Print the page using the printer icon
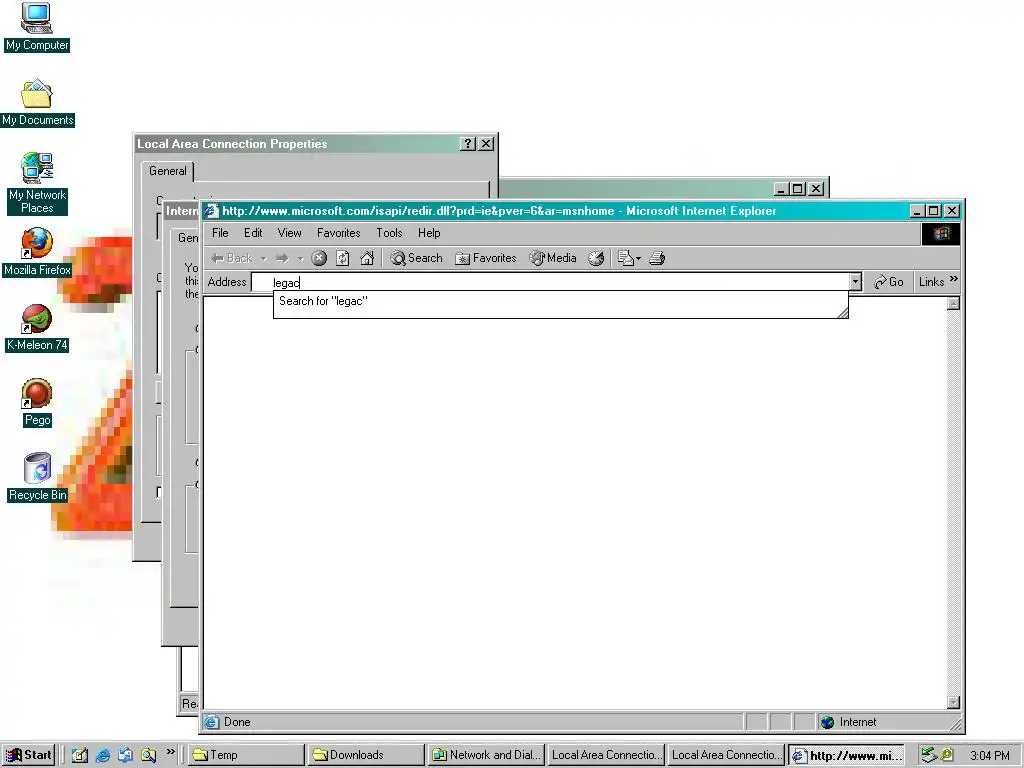Image resolution: width=1024 pixels, height=768 pixels. click(657, 259)
